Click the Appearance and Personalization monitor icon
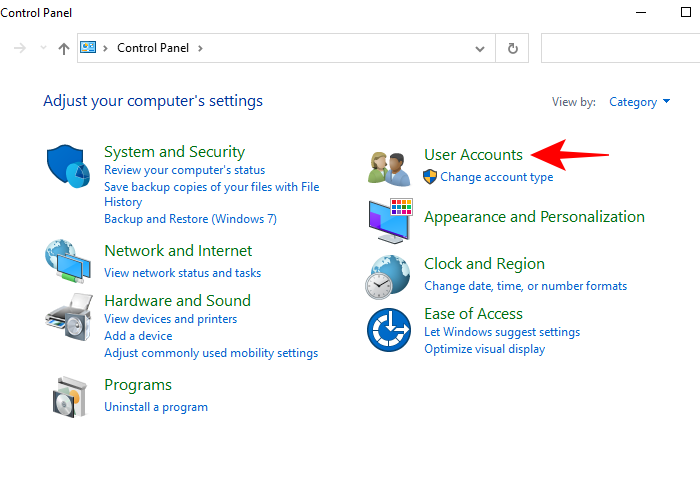The image size is (700, 500). (x=390, y=222)
